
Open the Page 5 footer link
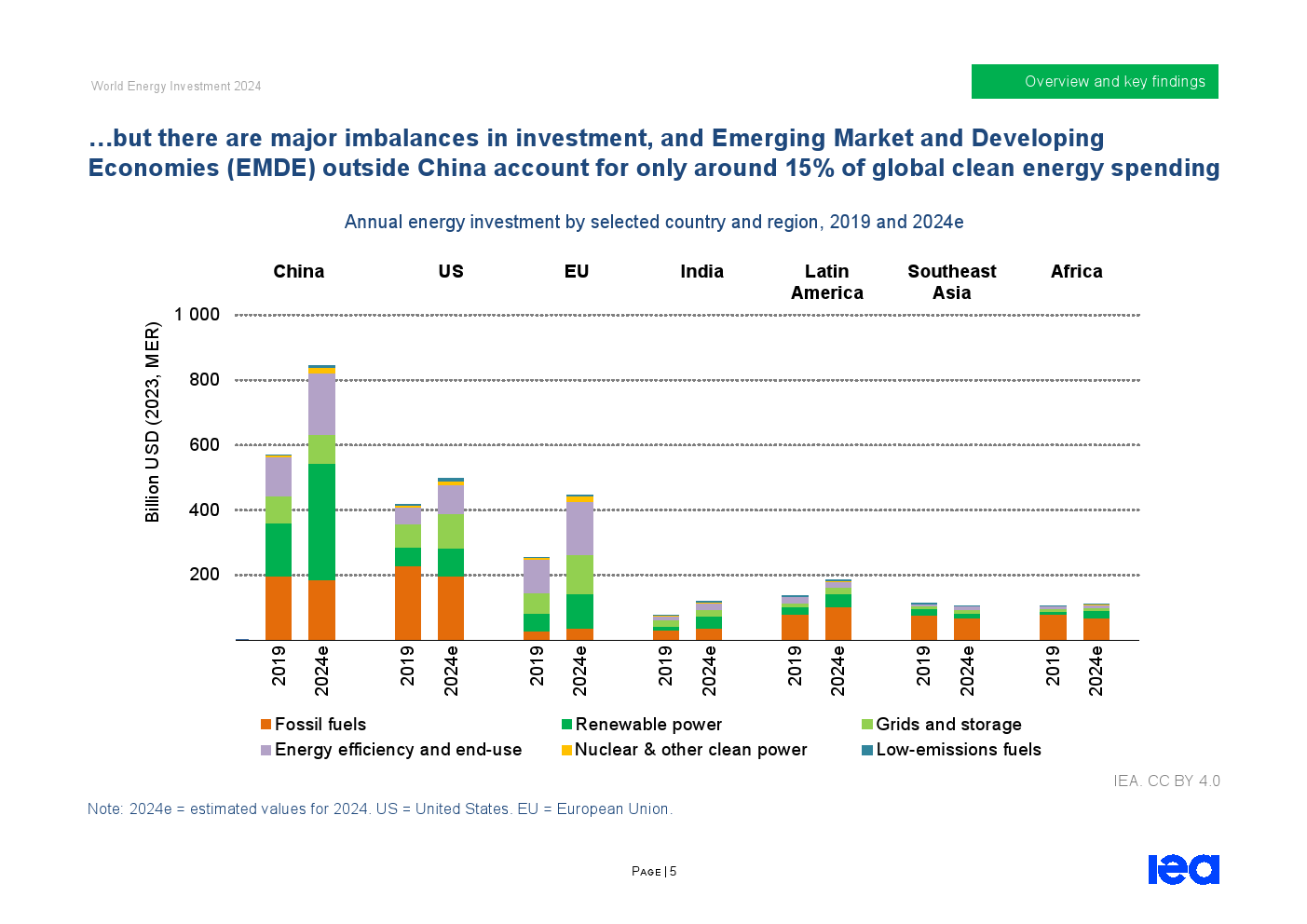tap(653, 871)
